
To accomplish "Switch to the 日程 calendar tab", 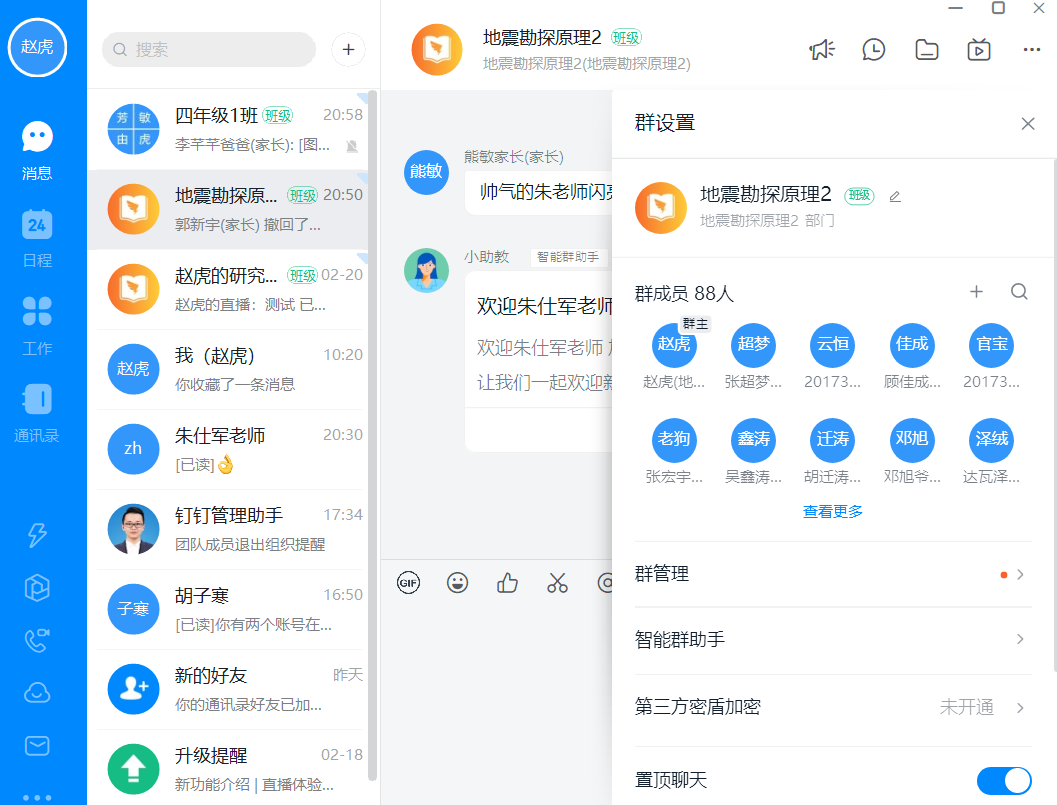I will [37, 238].
